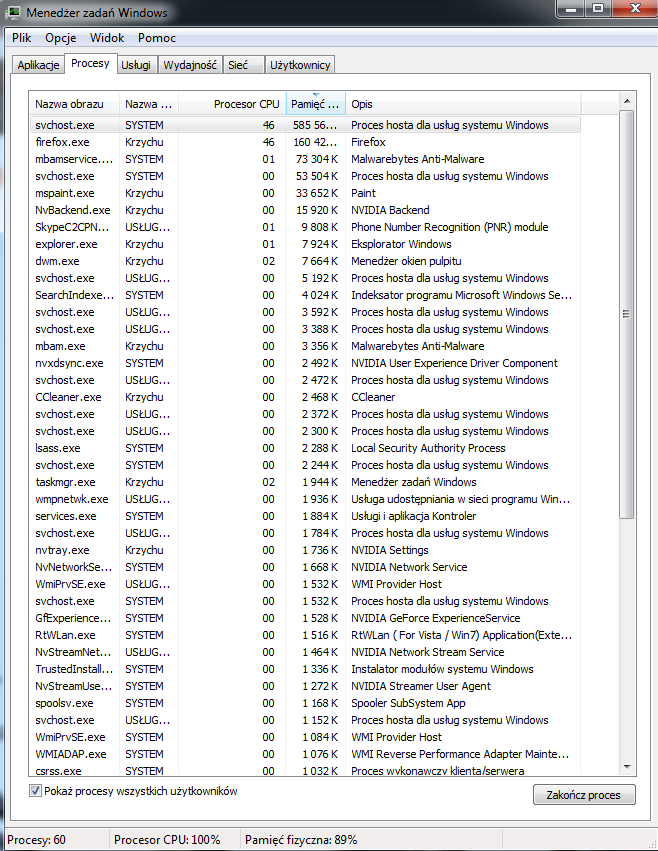Click the 'NVIDIA Settings' description
658x851 pixels.
(x=389, y=550)
